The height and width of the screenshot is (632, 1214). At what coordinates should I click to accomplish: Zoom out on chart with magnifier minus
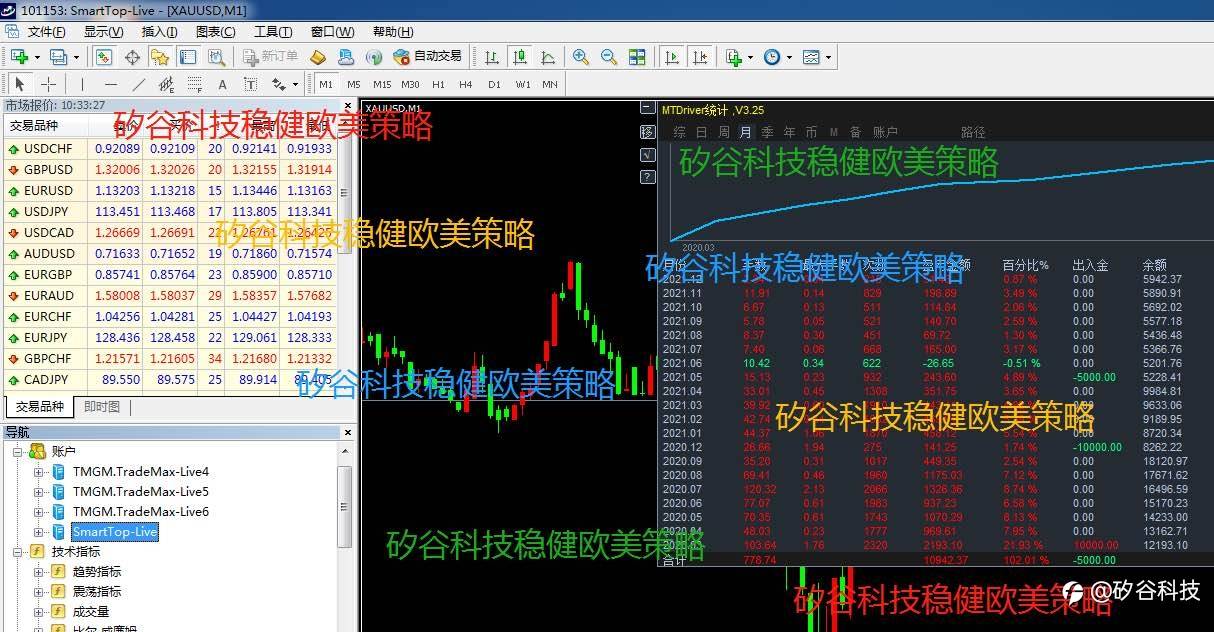[608, 57]
